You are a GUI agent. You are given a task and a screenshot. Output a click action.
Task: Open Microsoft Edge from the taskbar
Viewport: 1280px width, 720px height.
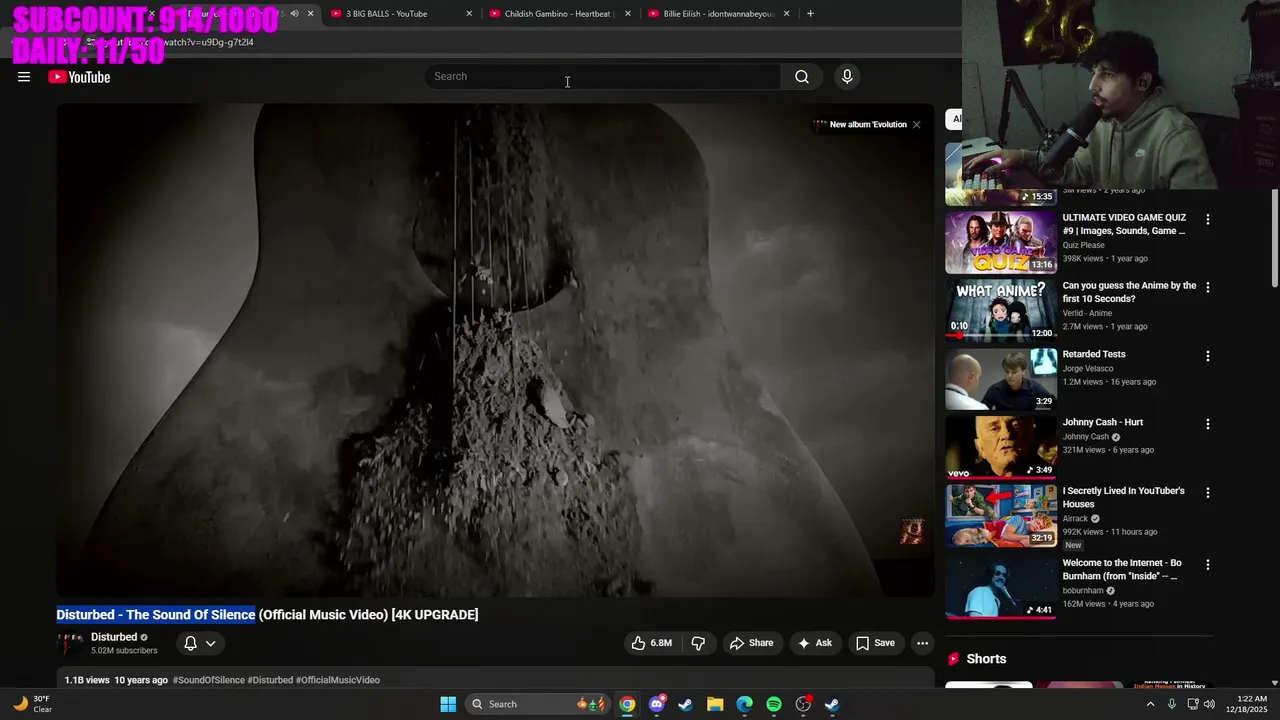pyautogui.click(x=745, y=704)
